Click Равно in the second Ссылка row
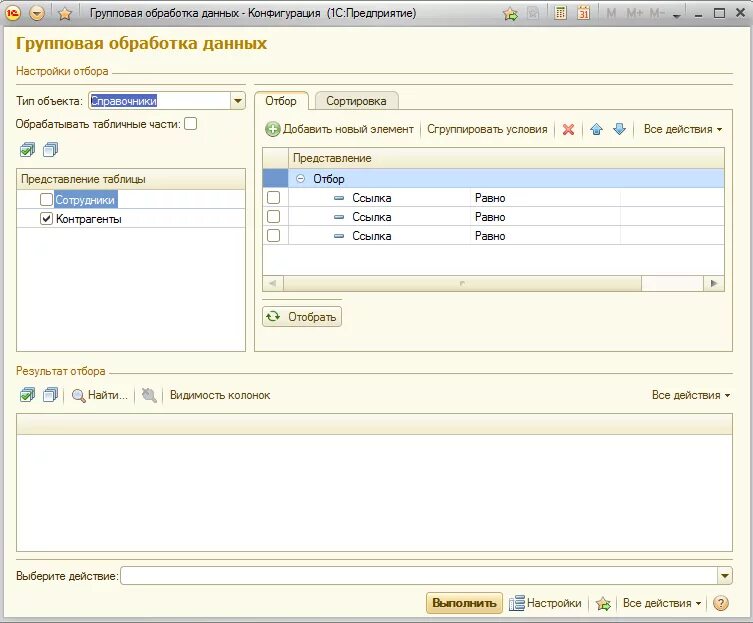The width and height of the screenshot is (753, 623). (490, 217)
